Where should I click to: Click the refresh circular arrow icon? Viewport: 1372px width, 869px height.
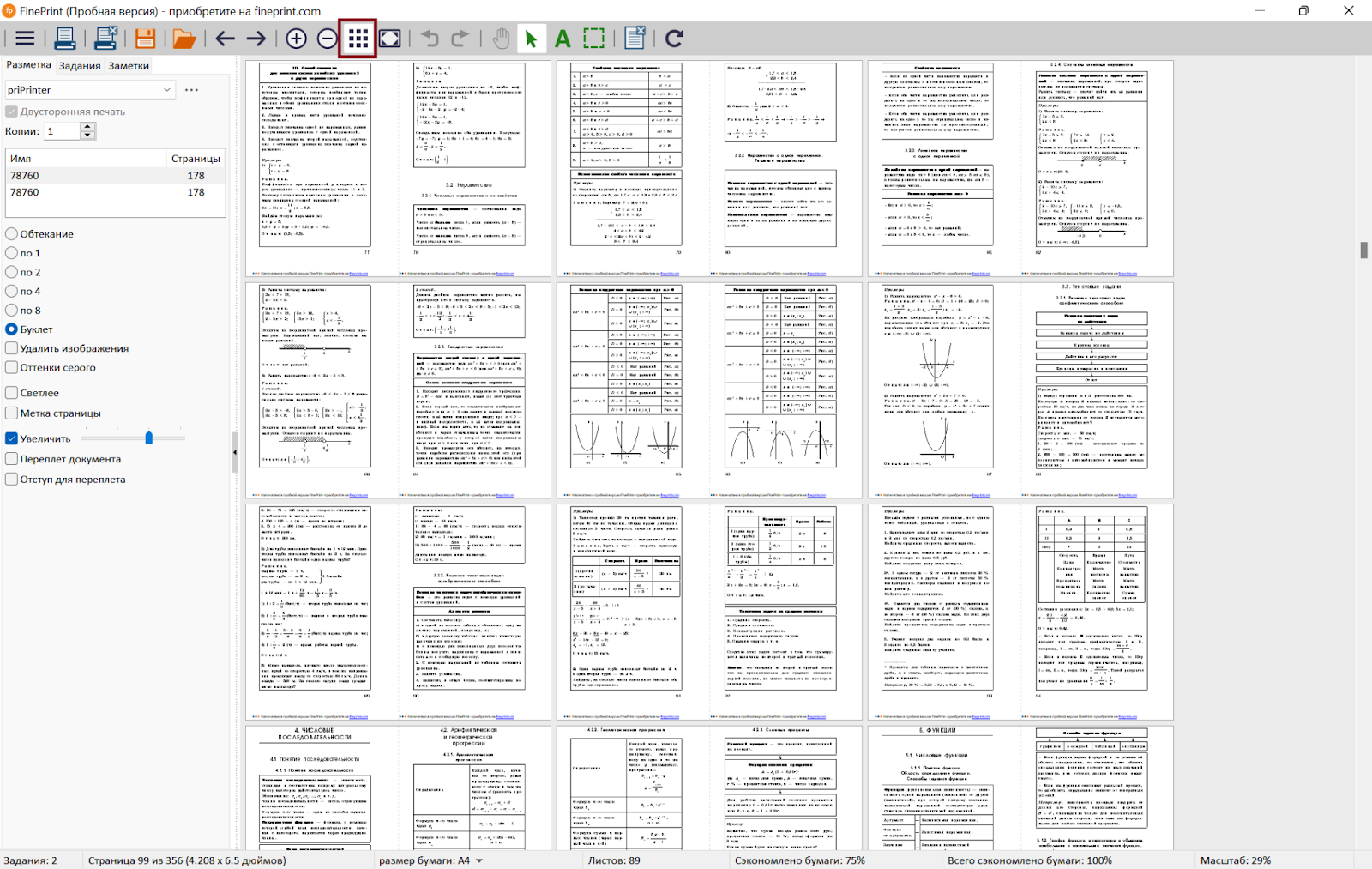point(674,39)
